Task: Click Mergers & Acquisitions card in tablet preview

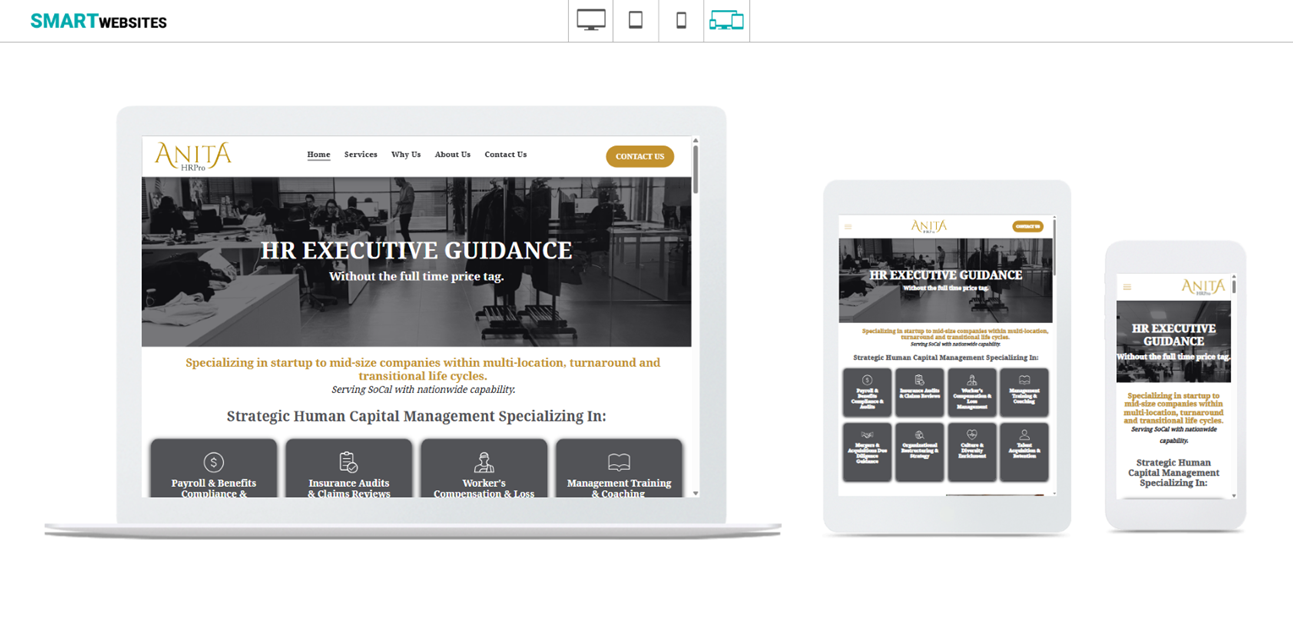Action: [x=867, y=452]
